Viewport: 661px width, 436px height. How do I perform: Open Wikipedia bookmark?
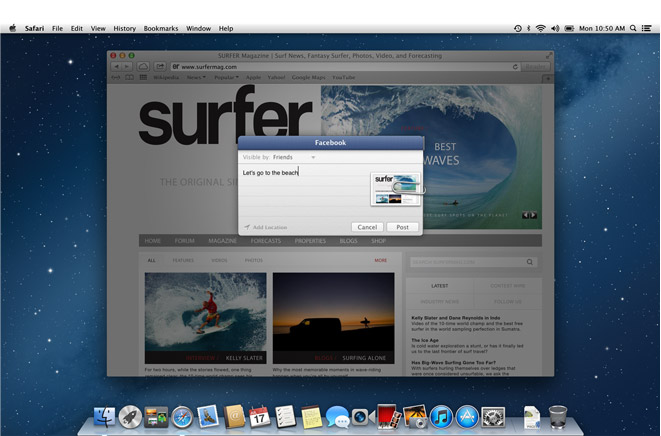click(166, 78)
